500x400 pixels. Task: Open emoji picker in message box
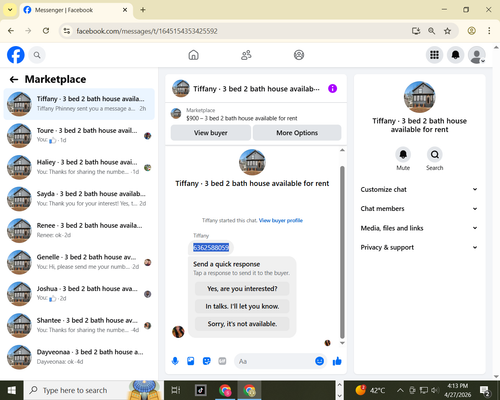pyautogui.click(x=319, y=361)
